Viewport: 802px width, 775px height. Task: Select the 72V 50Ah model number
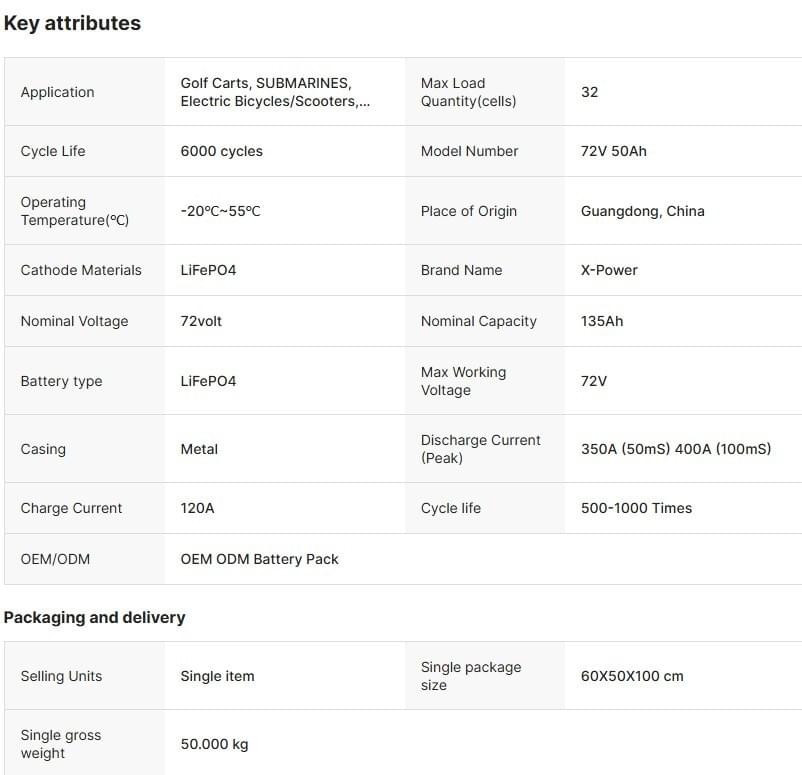click(x=613, y=151)
